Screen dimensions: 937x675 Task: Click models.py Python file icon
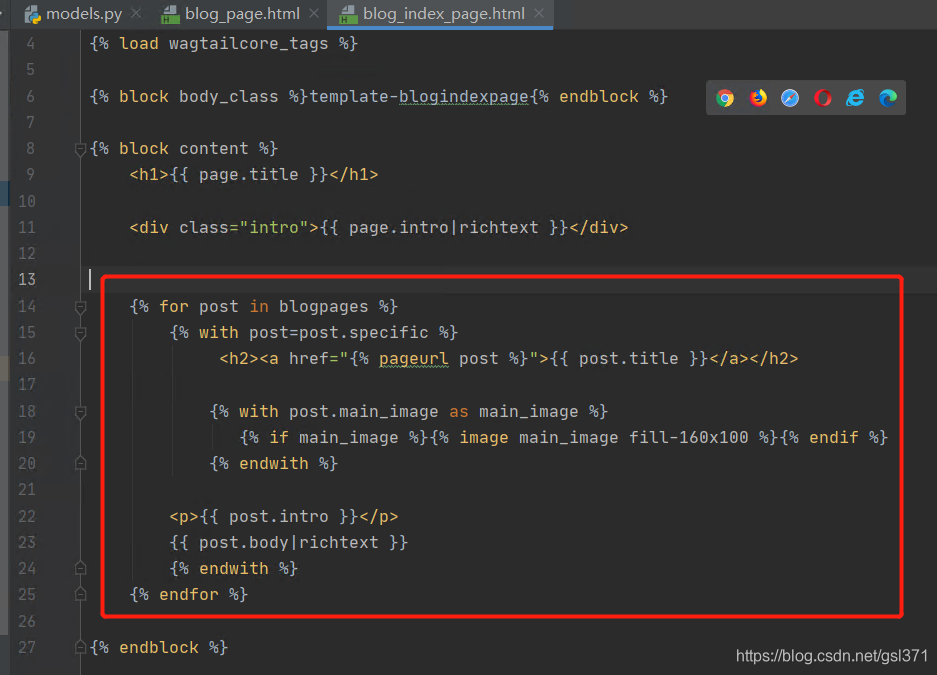click(x=32, y=14)
